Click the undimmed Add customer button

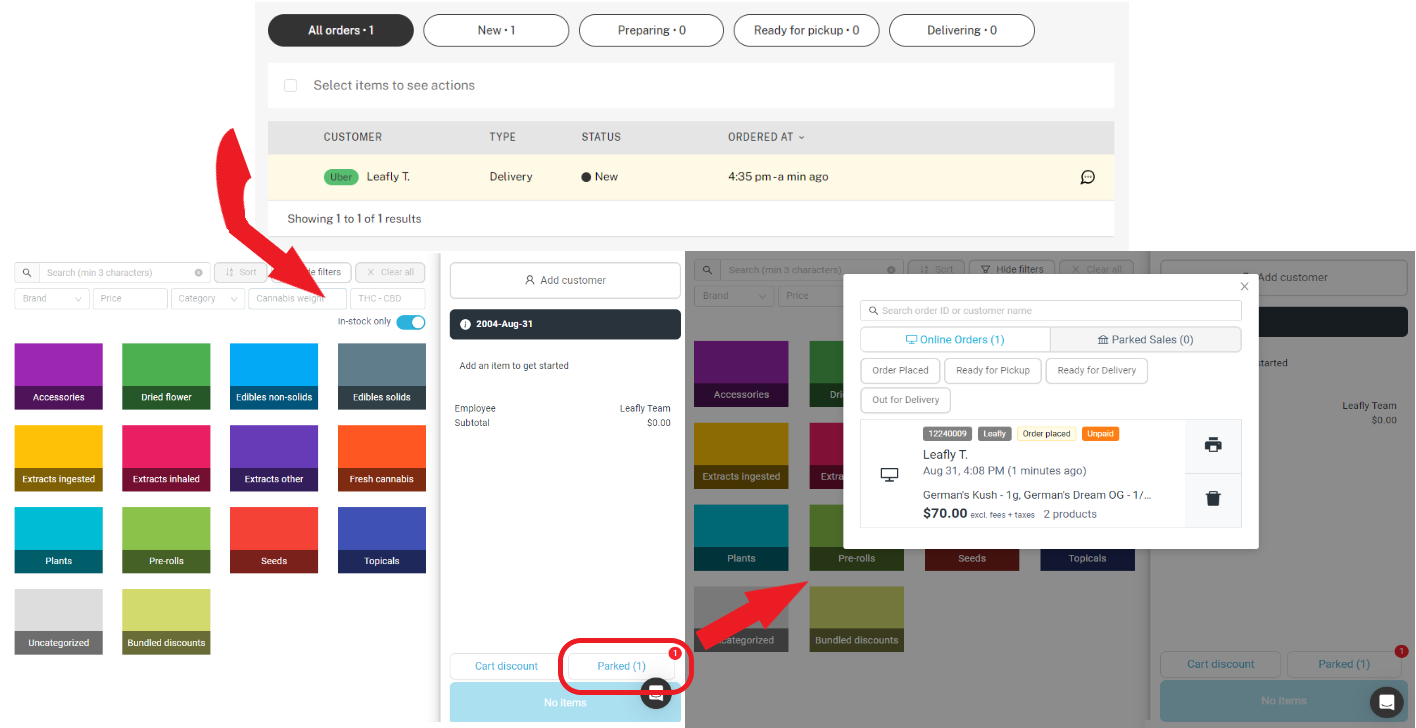565,280
